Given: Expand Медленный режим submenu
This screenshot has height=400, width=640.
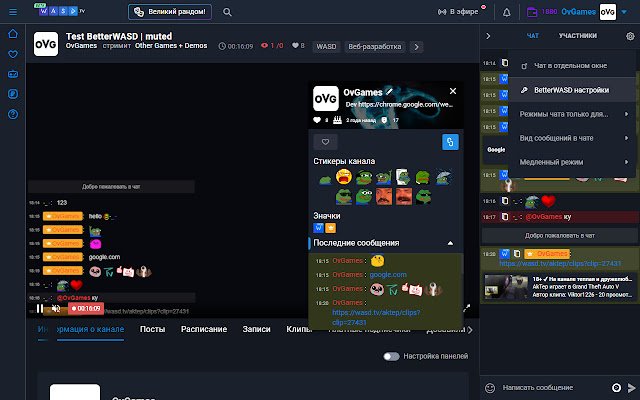Looking at the screenshot, I should 573,162.
